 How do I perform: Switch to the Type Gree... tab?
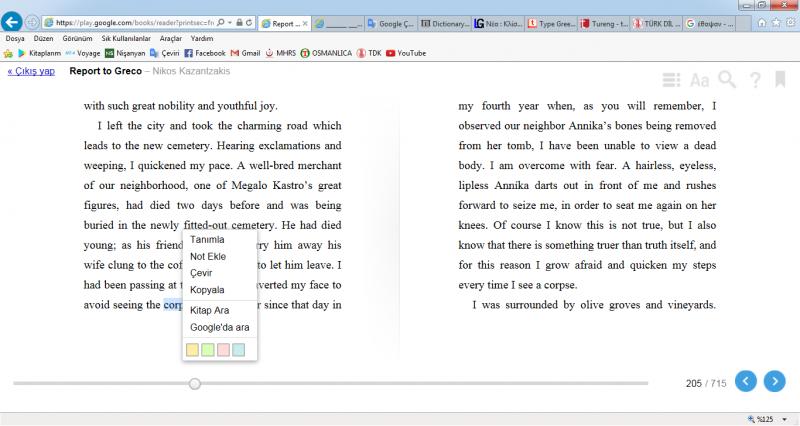(x=552, y=23)
